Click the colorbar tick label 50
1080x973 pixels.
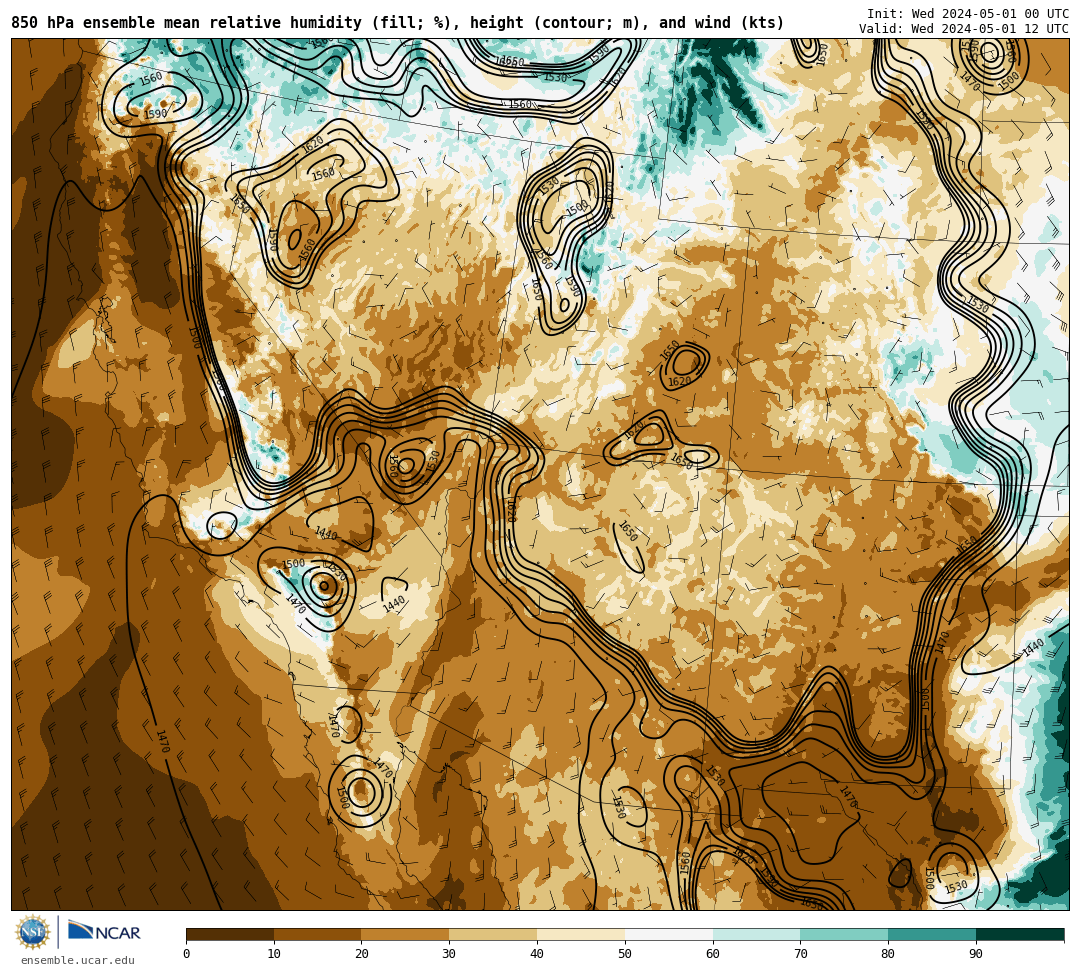click(625, 954)
